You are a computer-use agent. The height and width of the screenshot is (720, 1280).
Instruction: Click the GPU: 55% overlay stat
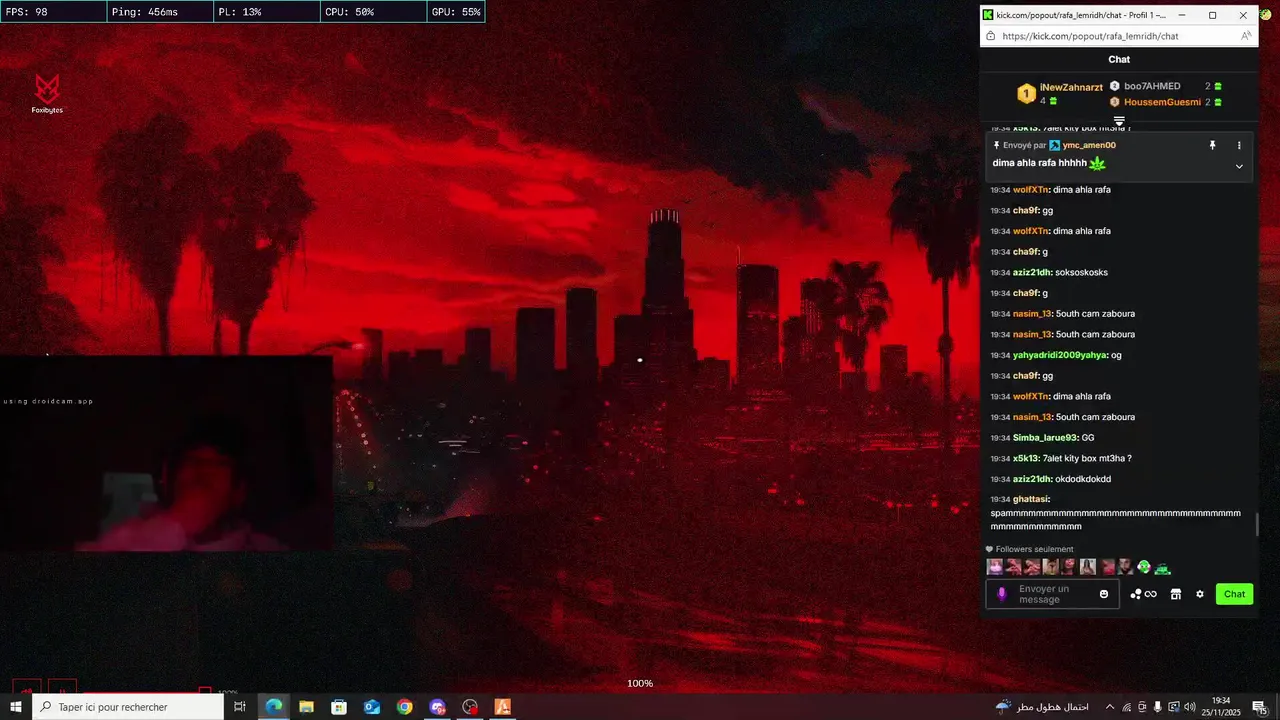[455, 12]
